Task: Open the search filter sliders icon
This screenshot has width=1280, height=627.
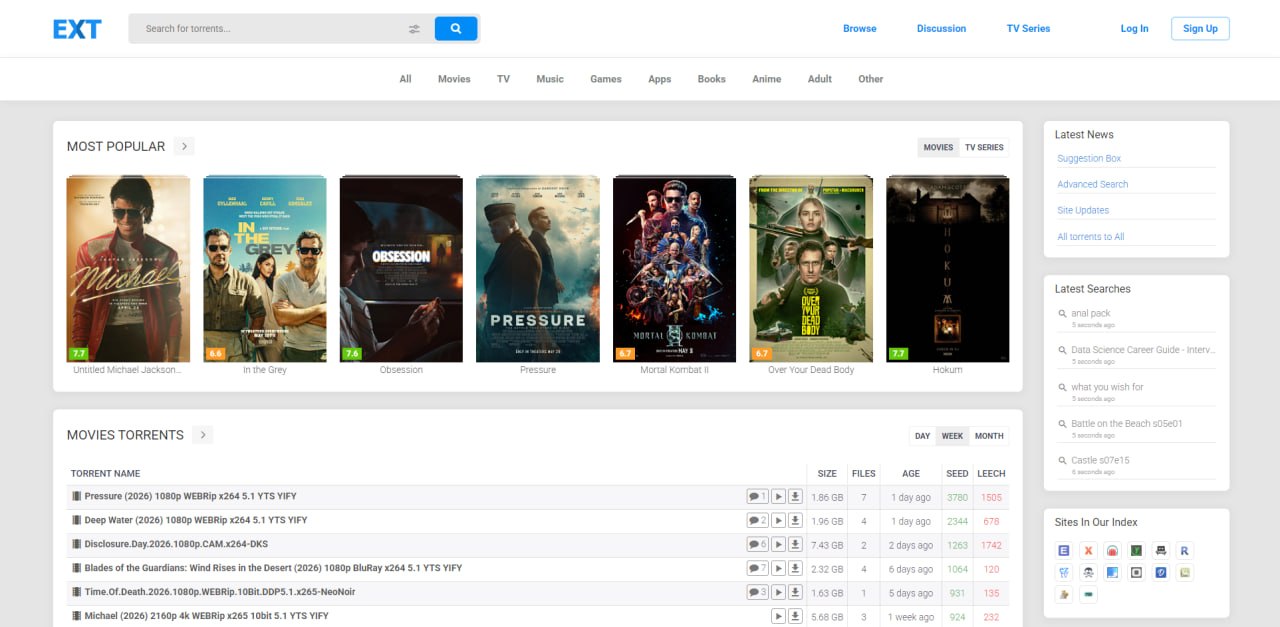Action: (x=414, y=29)
